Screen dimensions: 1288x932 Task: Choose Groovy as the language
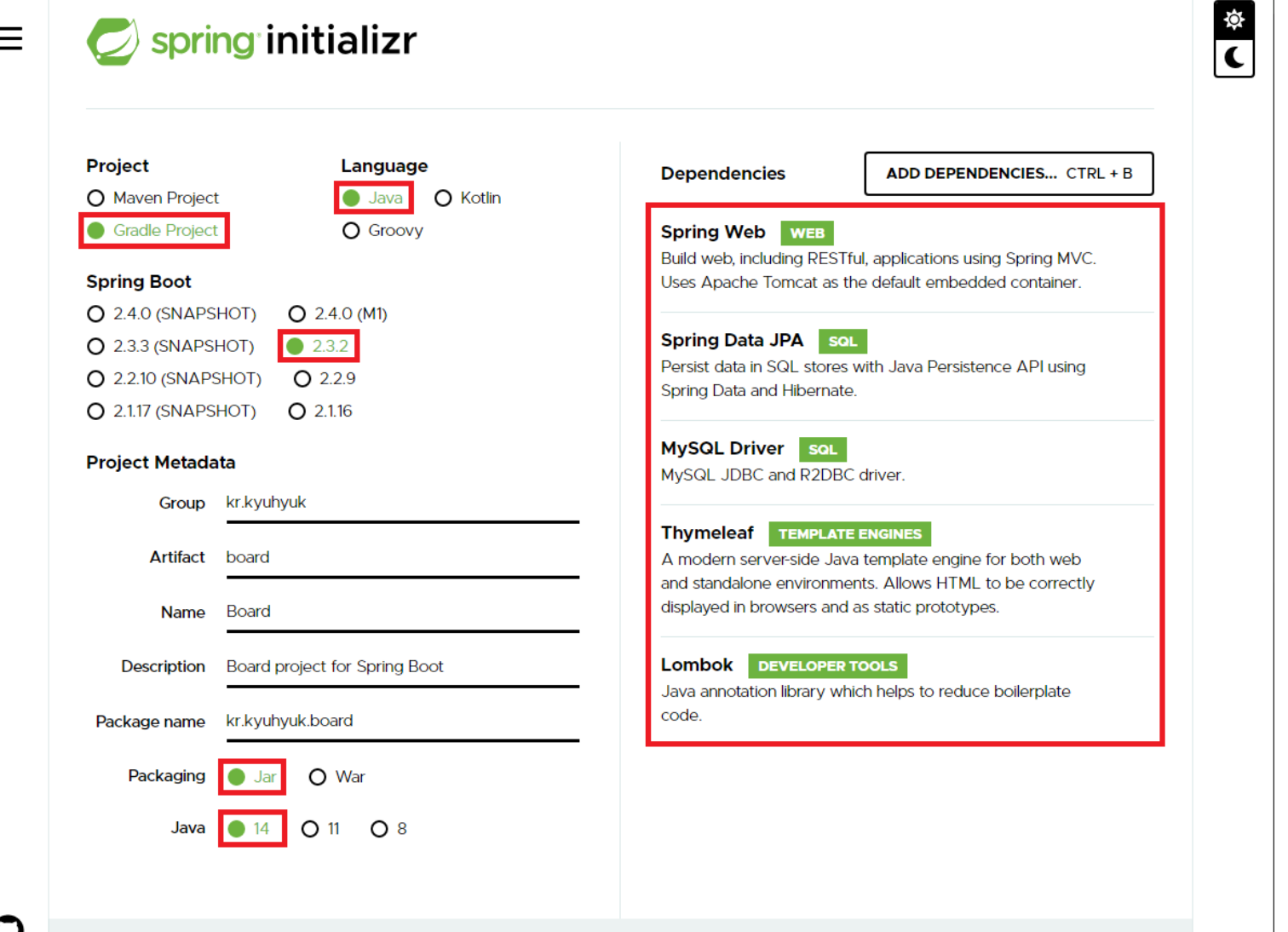(x=382, y=230)
